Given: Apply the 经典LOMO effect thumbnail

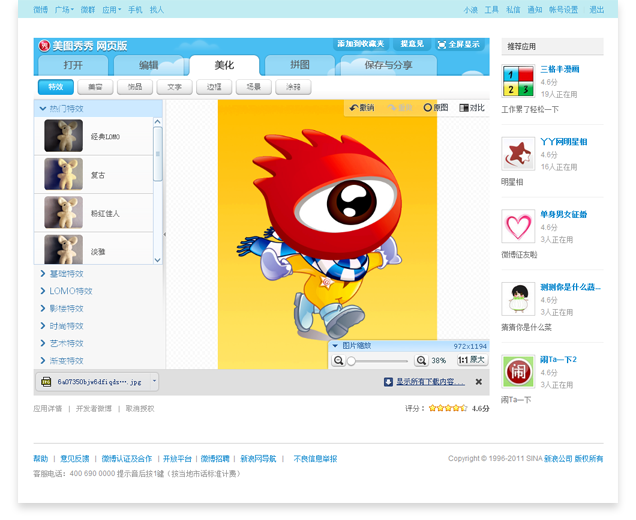Looking at the screenshot, I should coord(63,135).
